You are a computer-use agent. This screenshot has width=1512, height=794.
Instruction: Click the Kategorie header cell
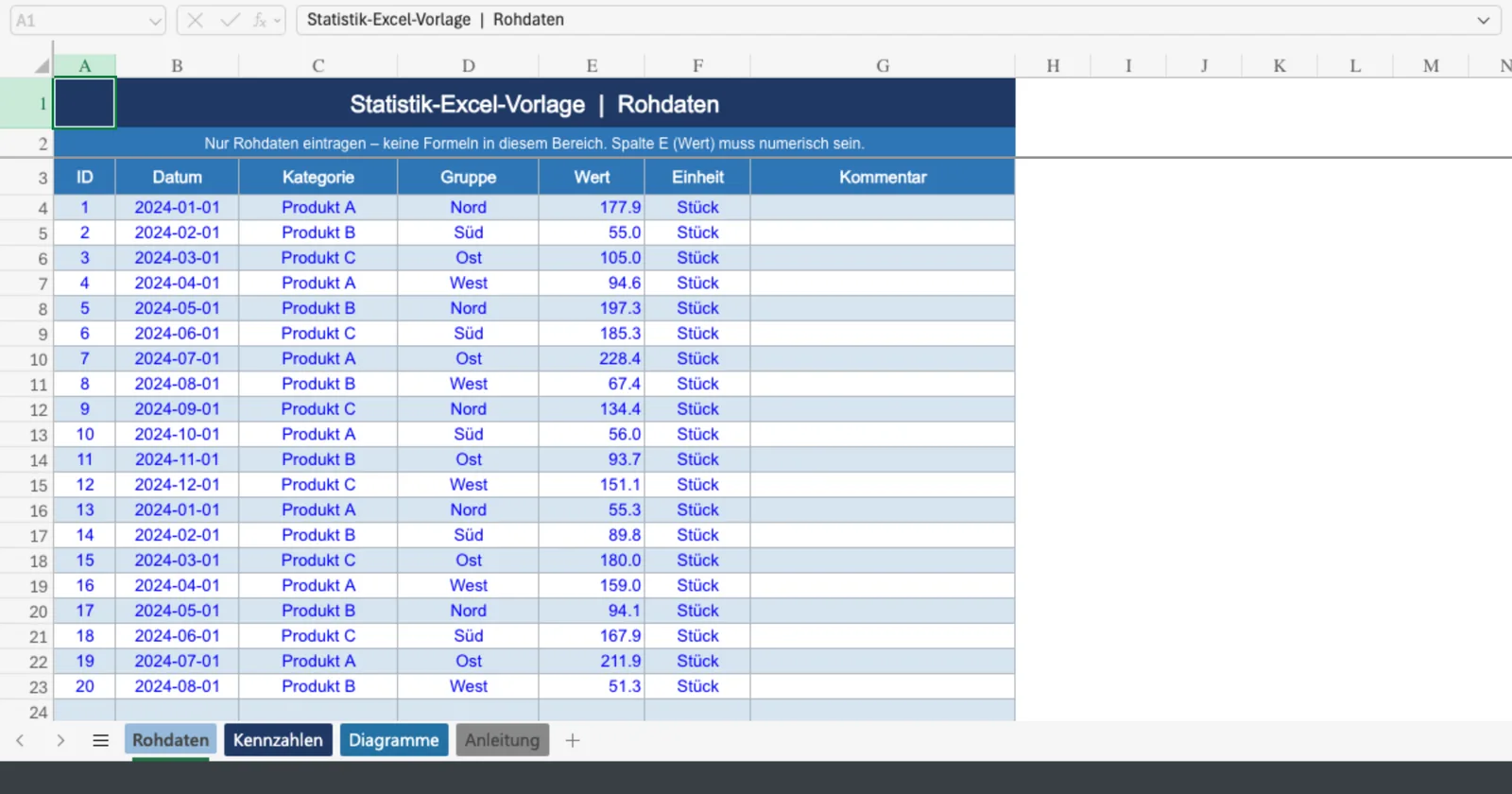pos(318,177)
